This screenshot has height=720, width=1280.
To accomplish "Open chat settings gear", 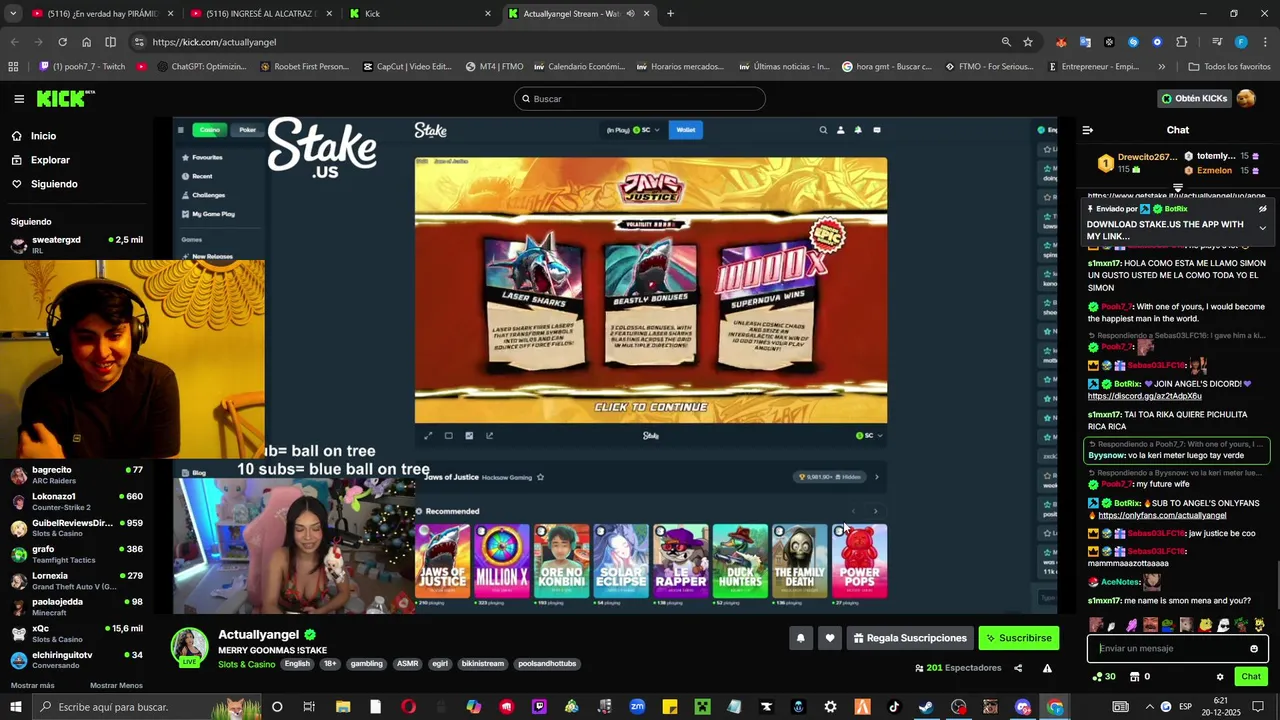I will pyautogui.click(x=1220, y=677).
